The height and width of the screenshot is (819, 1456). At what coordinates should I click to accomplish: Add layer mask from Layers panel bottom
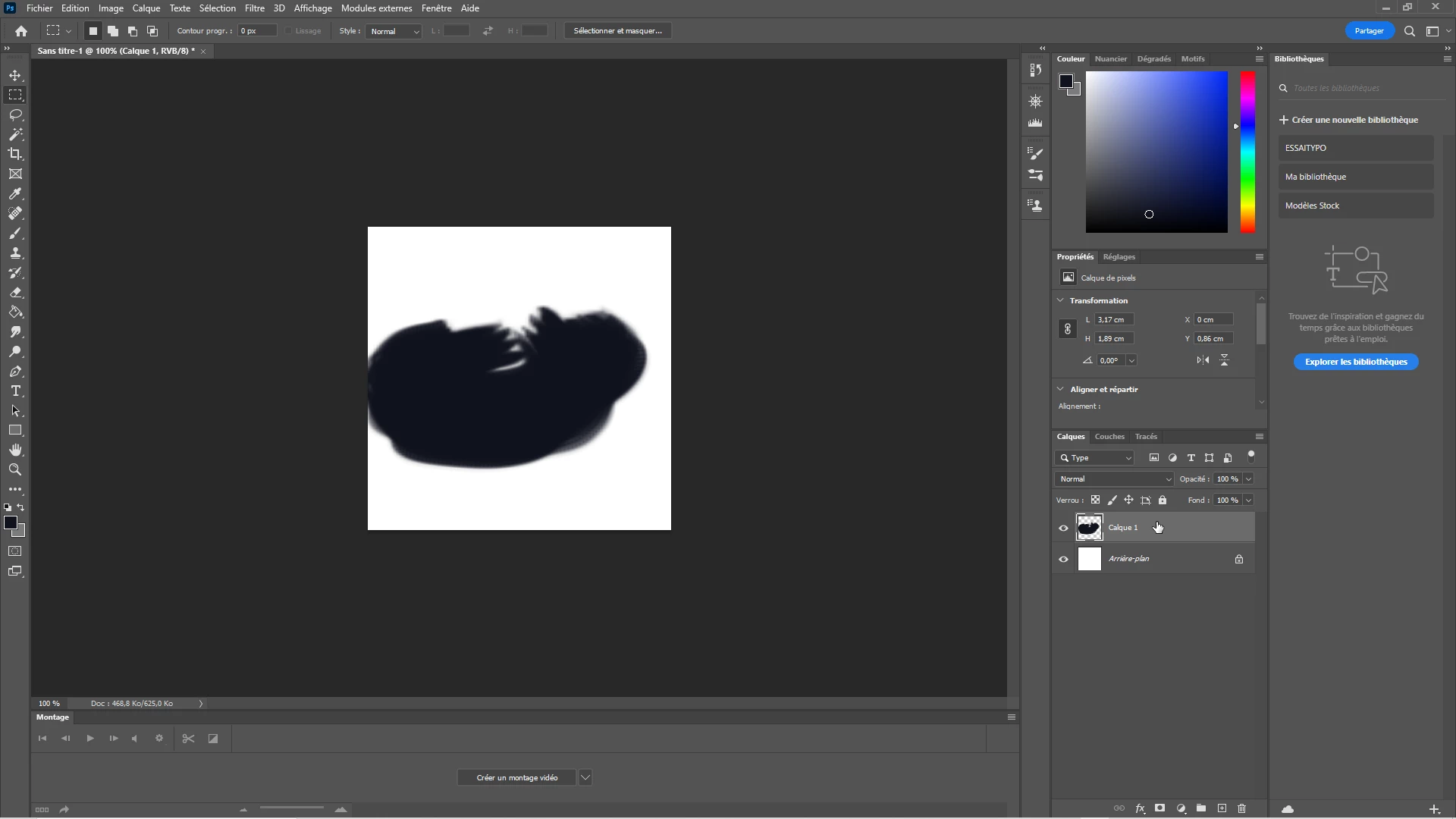click(x=1159, y=808)
